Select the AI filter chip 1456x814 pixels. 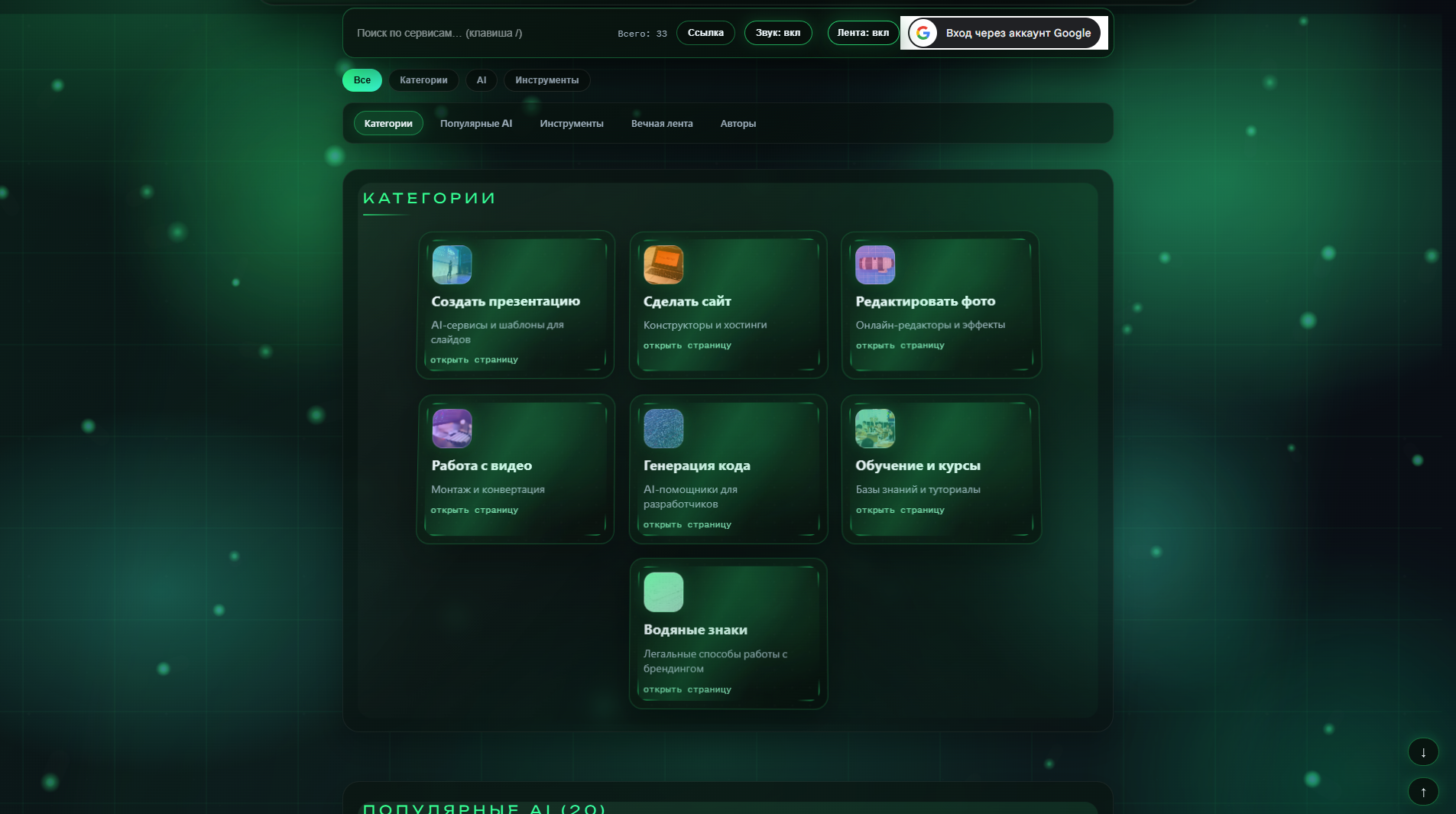coord(482,79)
